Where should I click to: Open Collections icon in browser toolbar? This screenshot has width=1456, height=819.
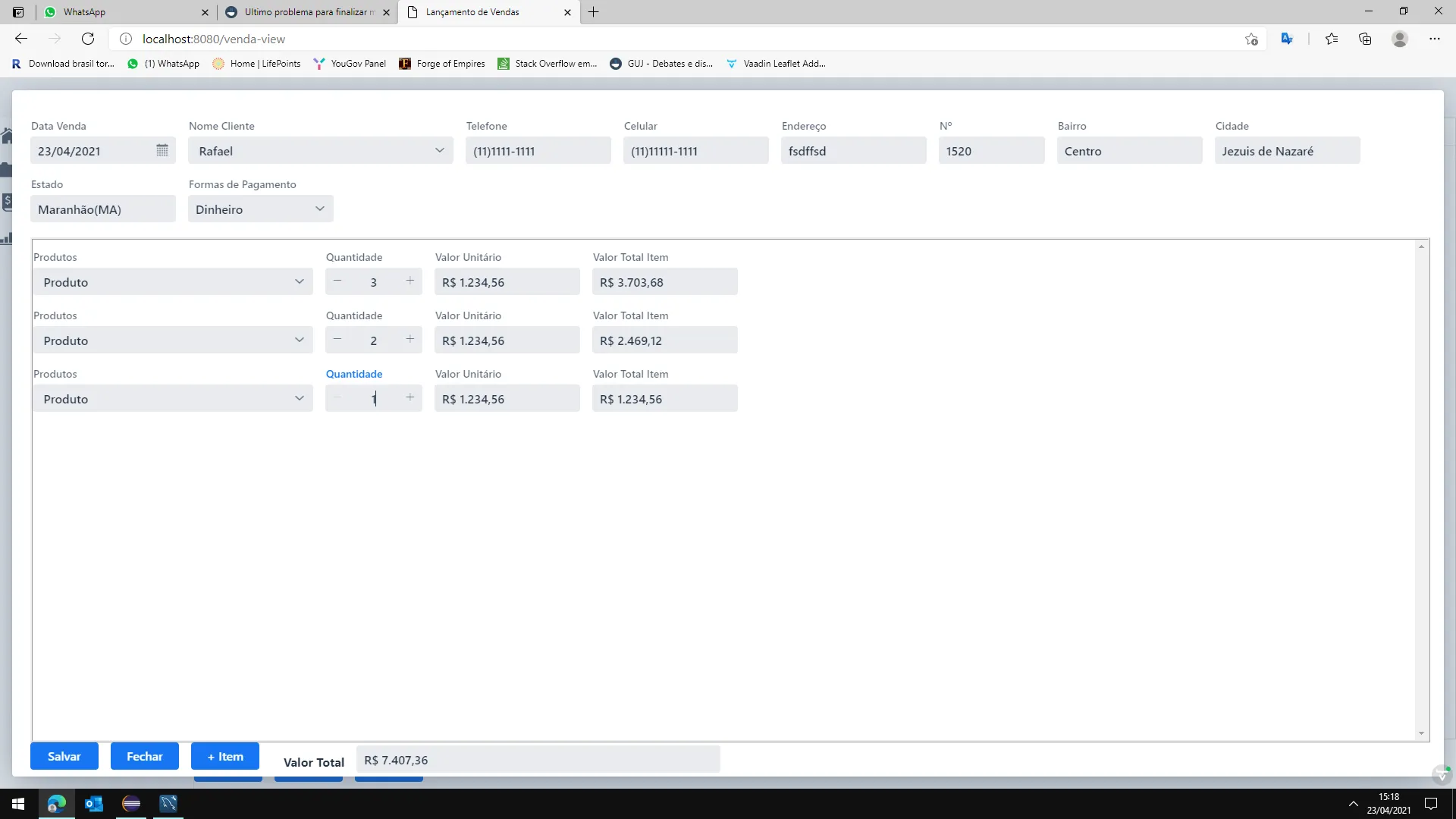coord(1365,39)
